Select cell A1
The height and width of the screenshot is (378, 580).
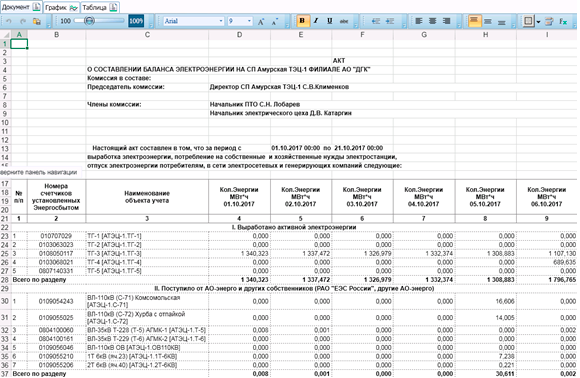pos(19,44)
